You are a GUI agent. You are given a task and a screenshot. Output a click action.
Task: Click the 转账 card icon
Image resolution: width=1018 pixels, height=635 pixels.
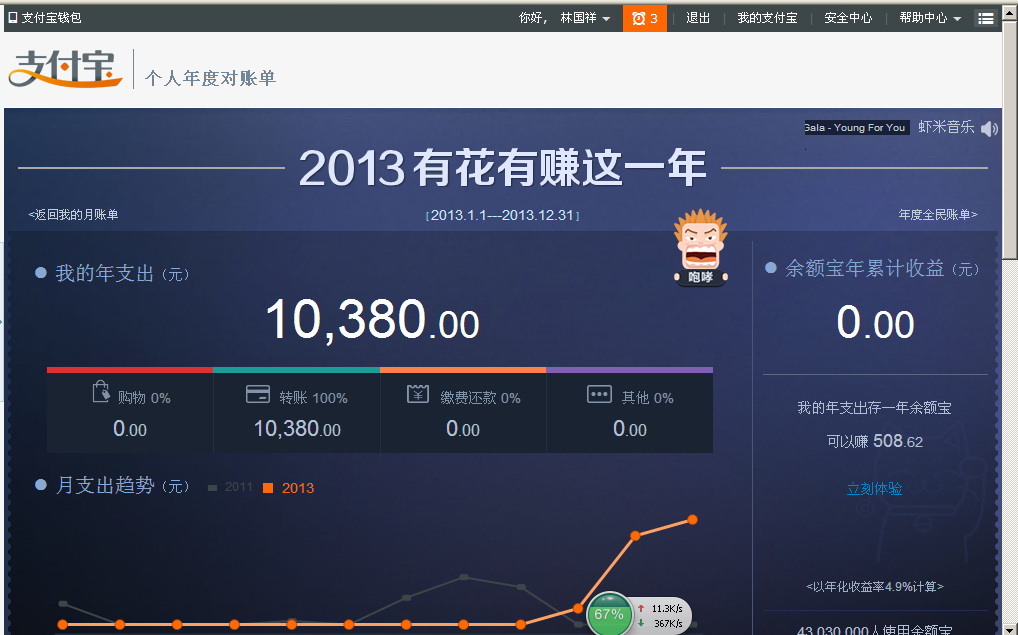click(258, 394)
